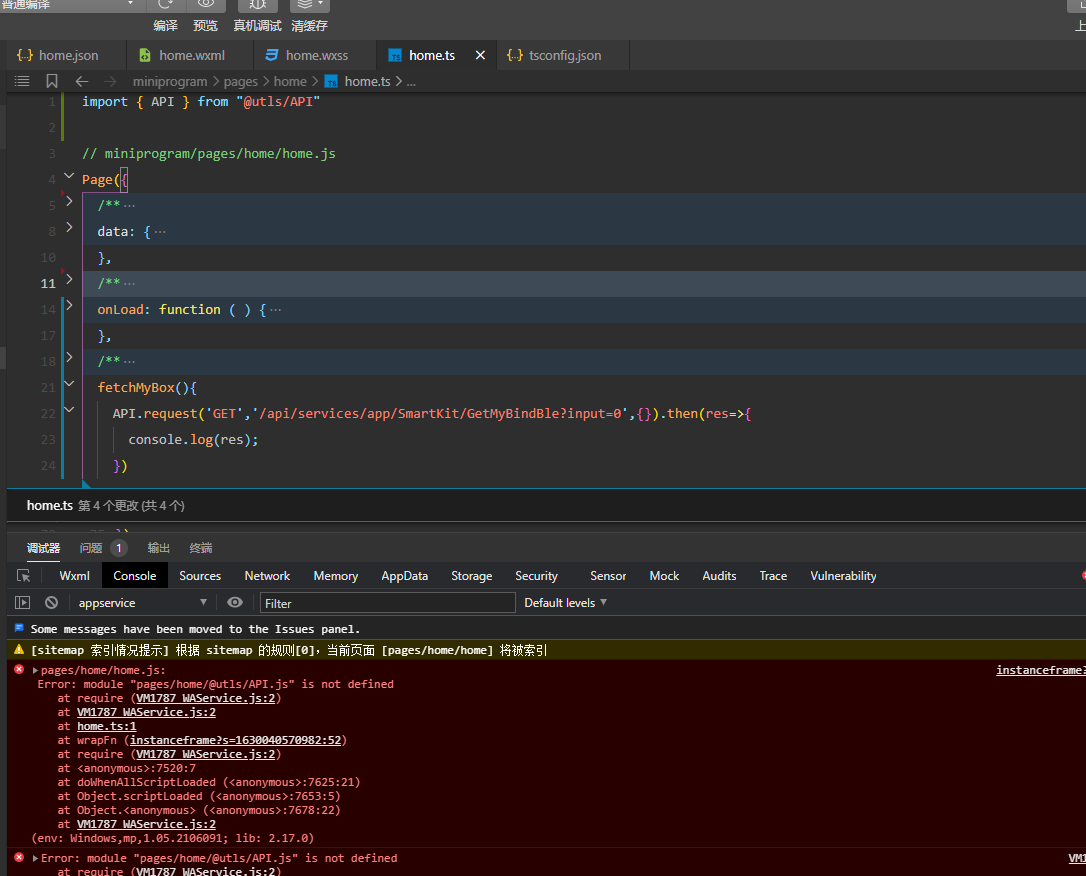Open the home.ts:1 link in the error trace
The width and height of the screenshot is (1086, 876).
(107, 726)
